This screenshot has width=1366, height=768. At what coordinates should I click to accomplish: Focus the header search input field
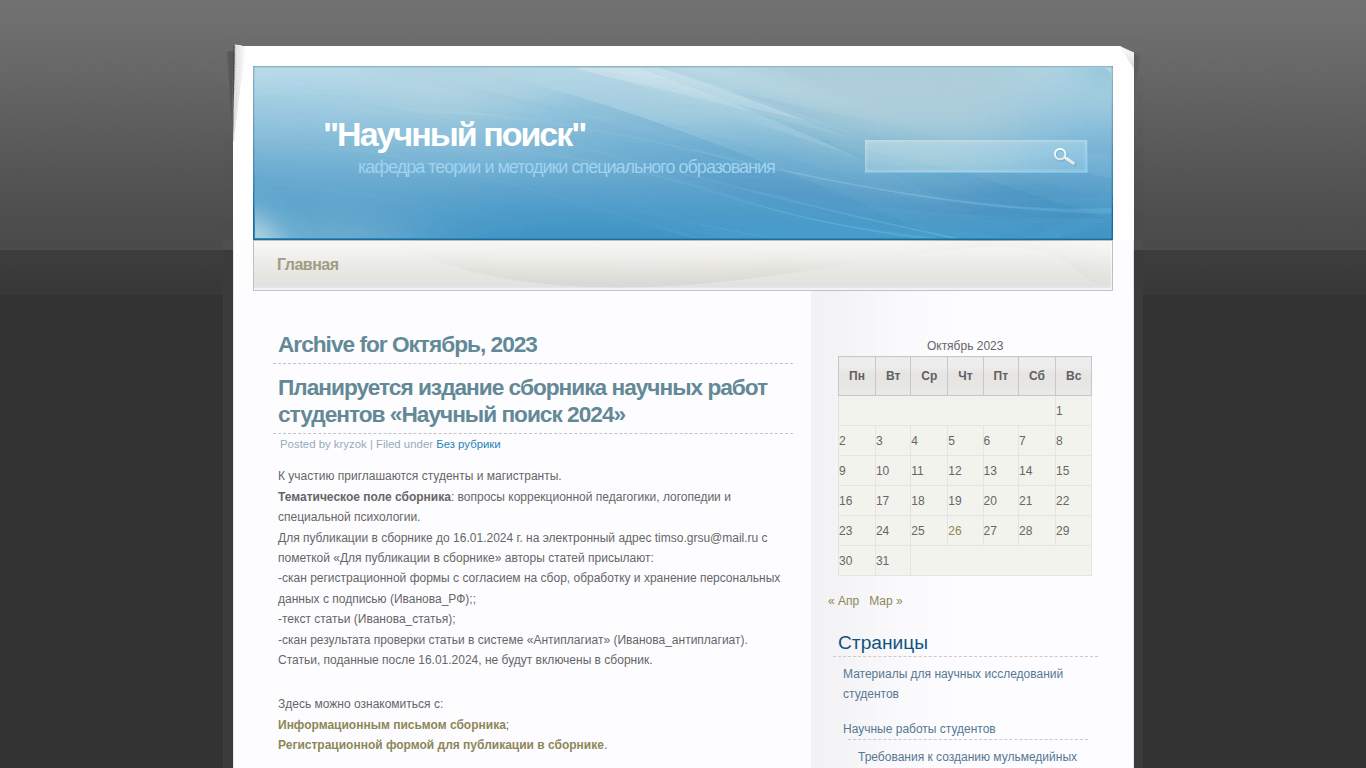pos(956,156)
